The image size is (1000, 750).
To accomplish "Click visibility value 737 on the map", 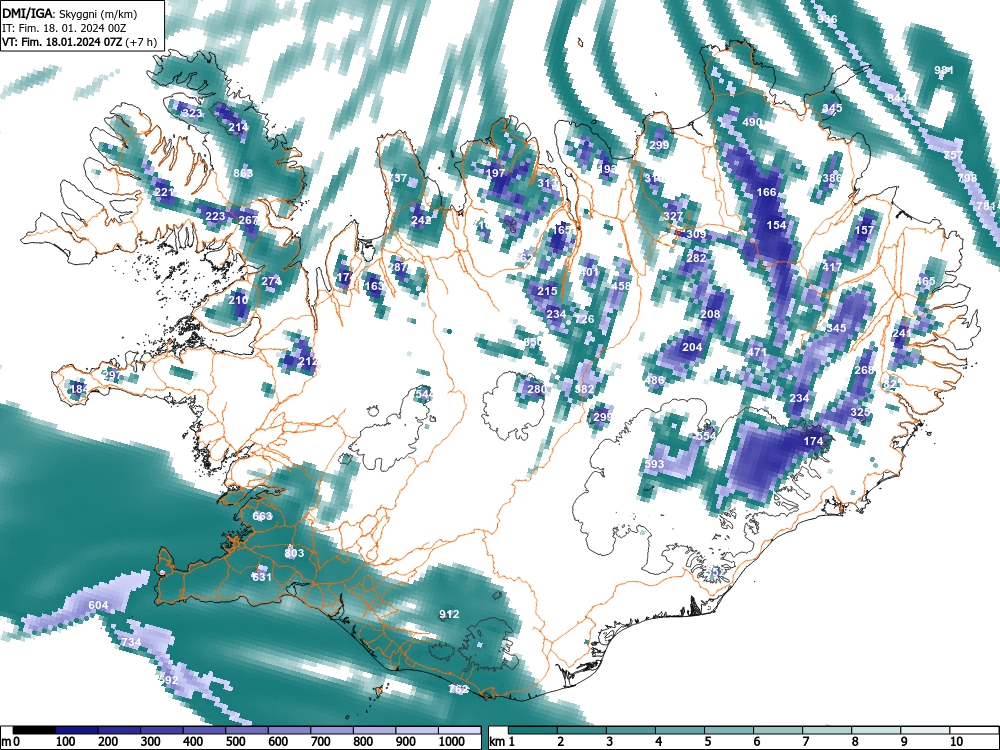I will [398, 178].
